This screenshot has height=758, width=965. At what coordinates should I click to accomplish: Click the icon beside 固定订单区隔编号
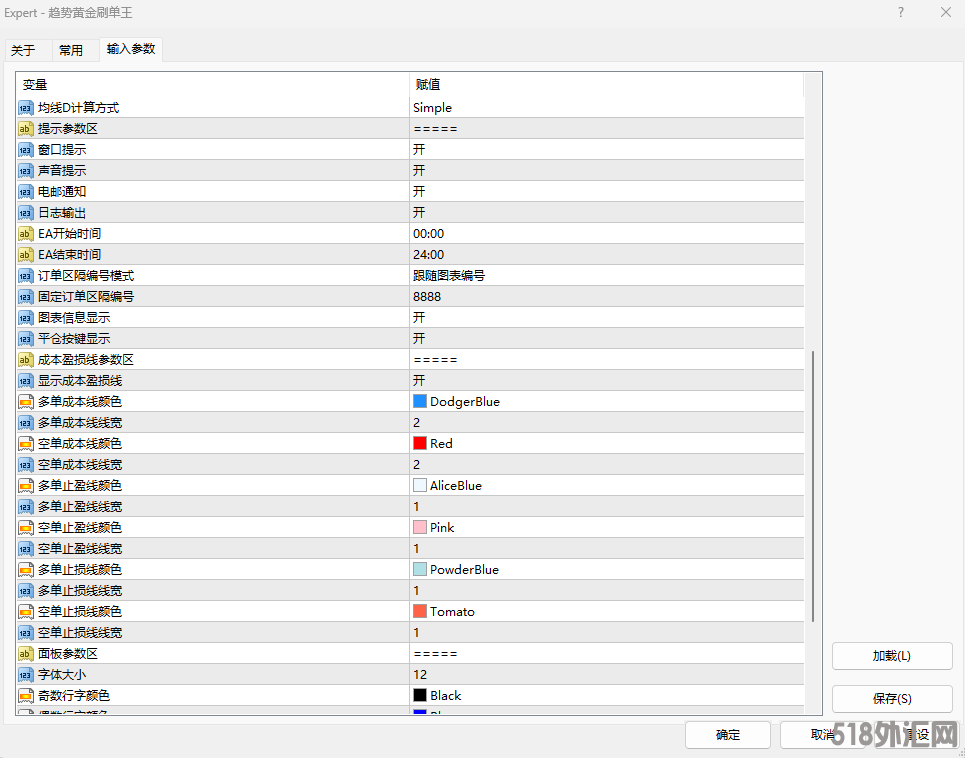(x=26, y=297)
